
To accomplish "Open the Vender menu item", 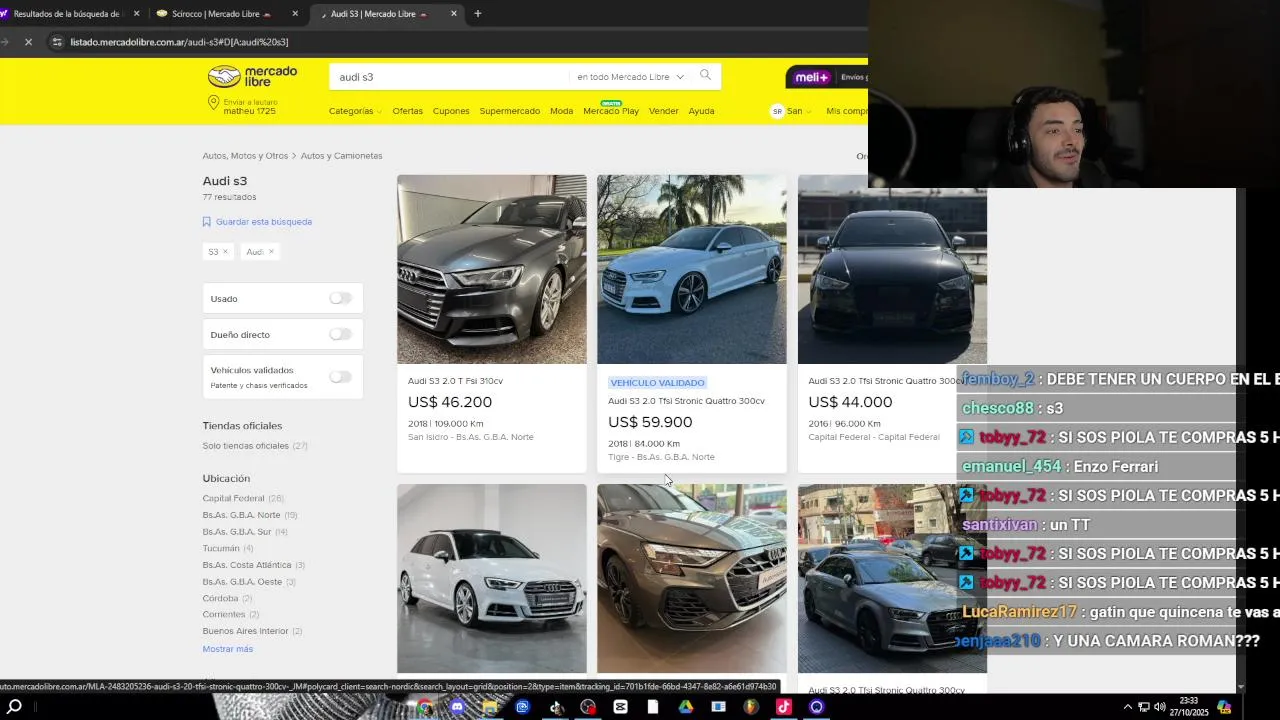I will pyautogui.click(x=664, y=111).
